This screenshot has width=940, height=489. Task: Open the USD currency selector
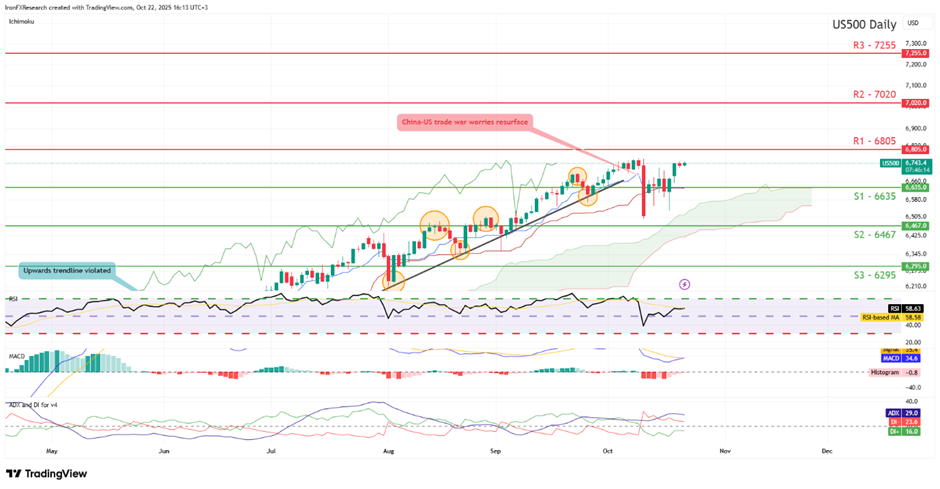coord(912,22)
